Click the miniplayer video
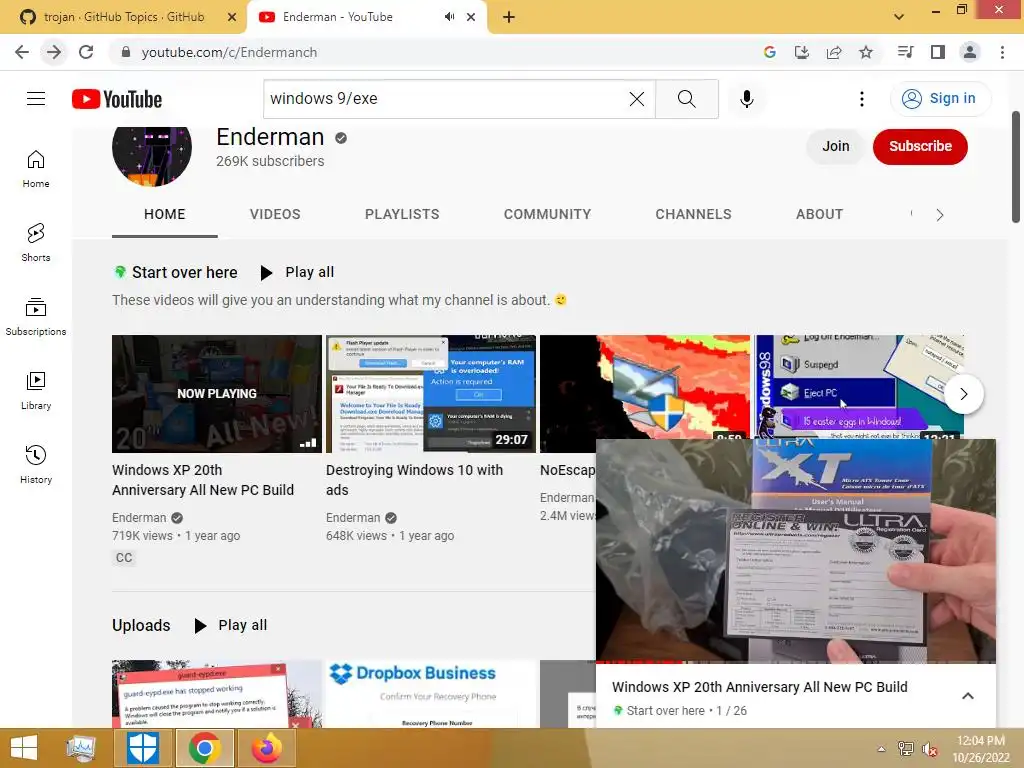This screenshot has width=1024, height=768. tap(796, 551)
